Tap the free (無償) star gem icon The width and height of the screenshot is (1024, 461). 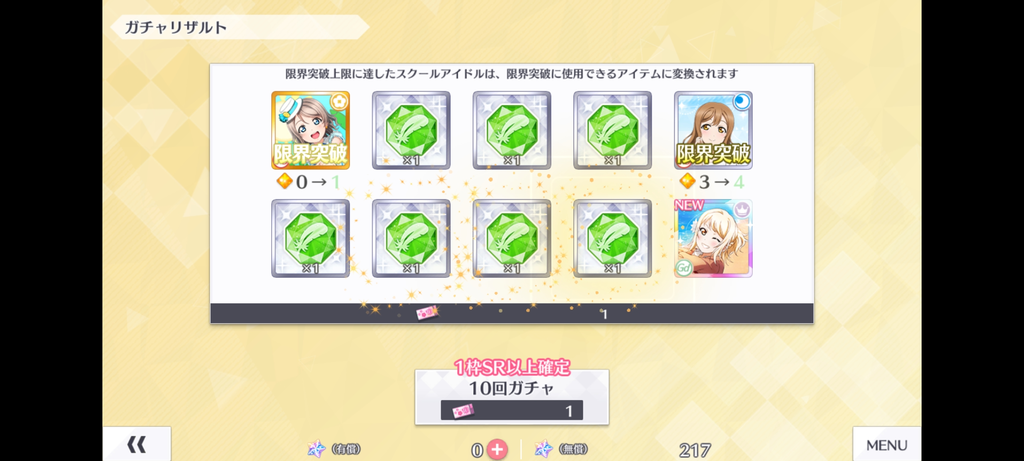point(543,449)
